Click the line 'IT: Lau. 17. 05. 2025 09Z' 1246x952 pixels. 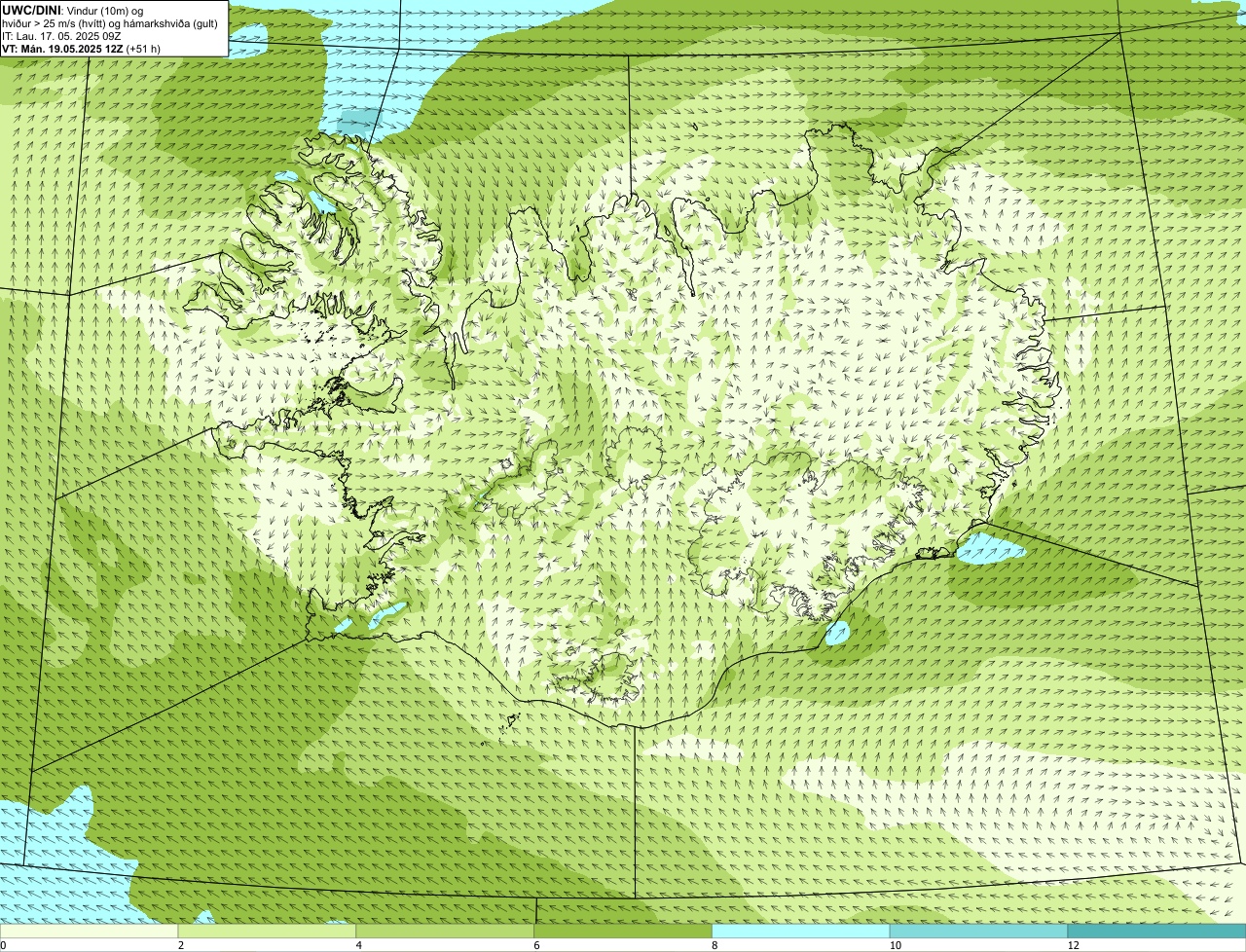click(x=62, y=36)
